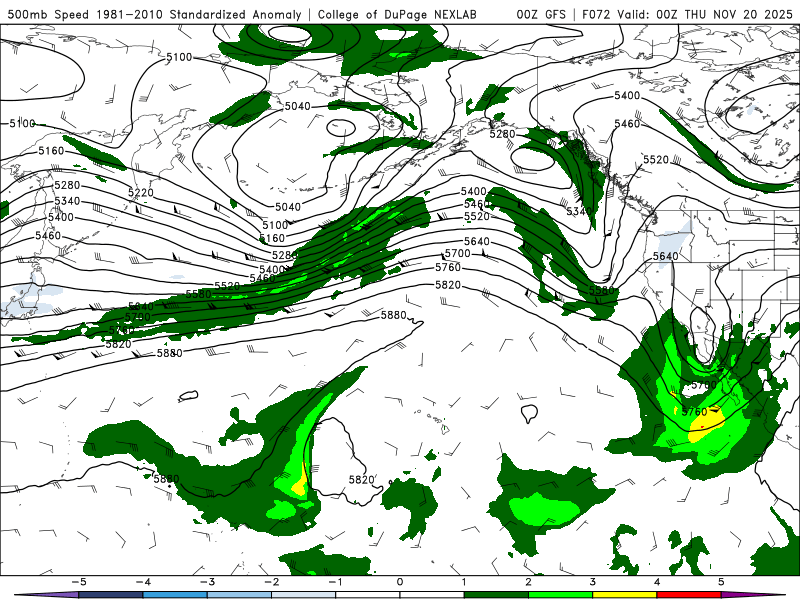Click the 'F072 Valid: 00Z THU NOV 20 2025' text

click(x=687, y=14)
